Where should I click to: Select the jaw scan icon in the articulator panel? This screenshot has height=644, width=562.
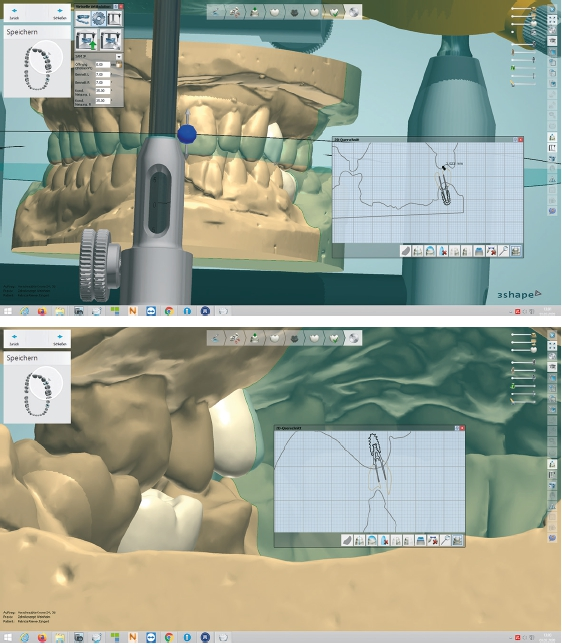coord(83,19)
